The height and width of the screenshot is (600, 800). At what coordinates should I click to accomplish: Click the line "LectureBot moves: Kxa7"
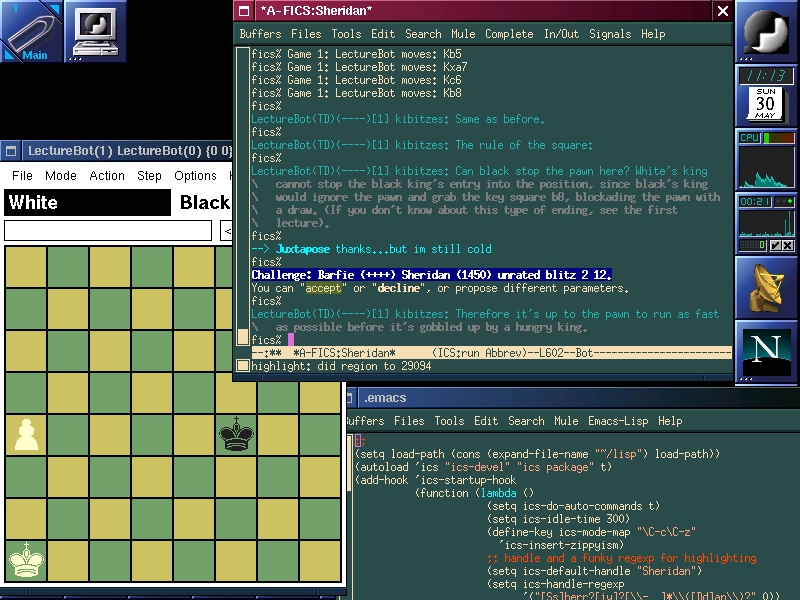click(x=401, y=67)
